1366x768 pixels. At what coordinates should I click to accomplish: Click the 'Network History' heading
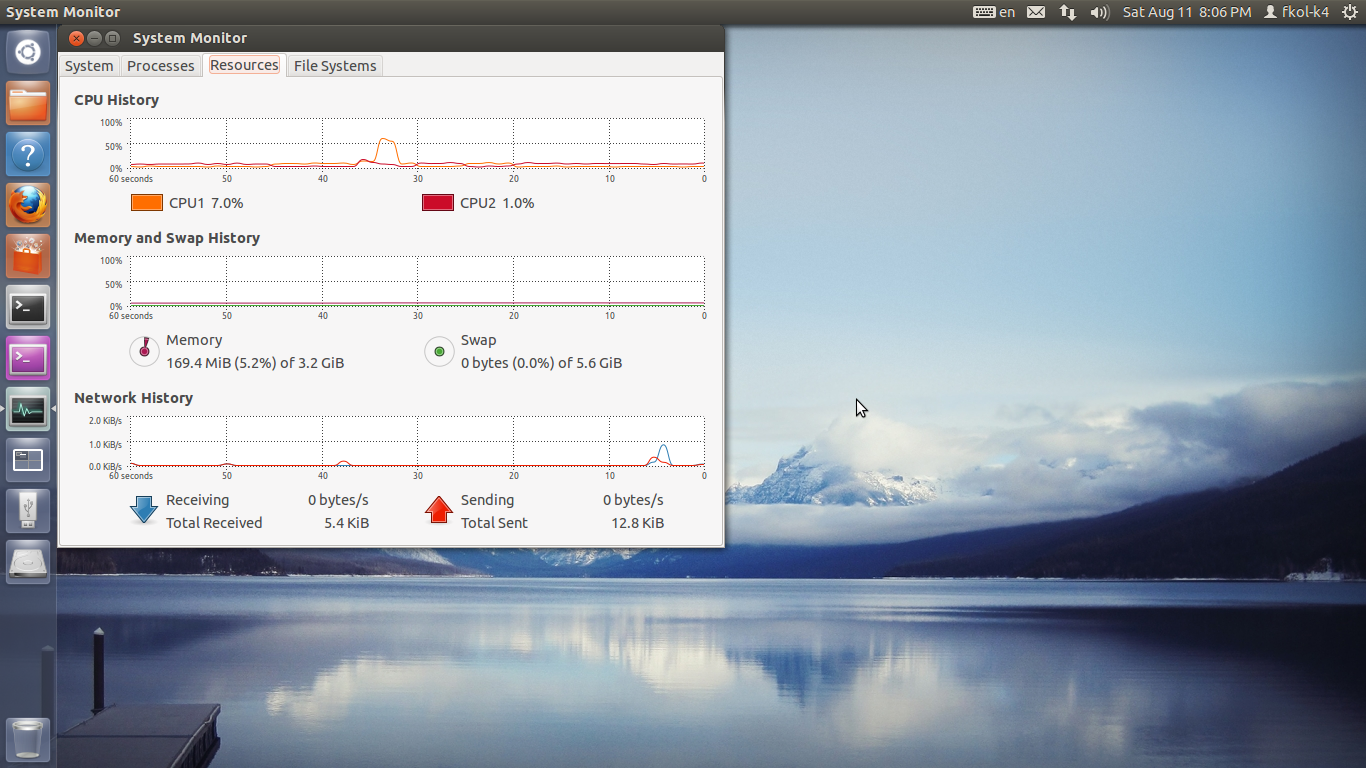point(133,398)
